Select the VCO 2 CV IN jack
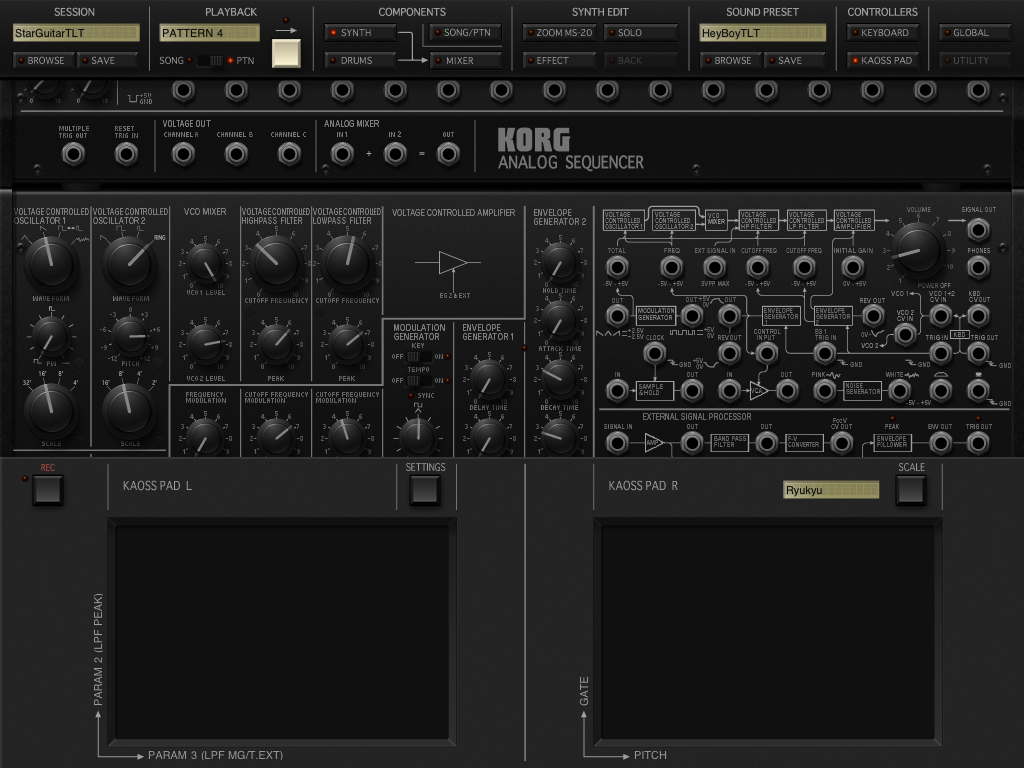 point(904,335)
